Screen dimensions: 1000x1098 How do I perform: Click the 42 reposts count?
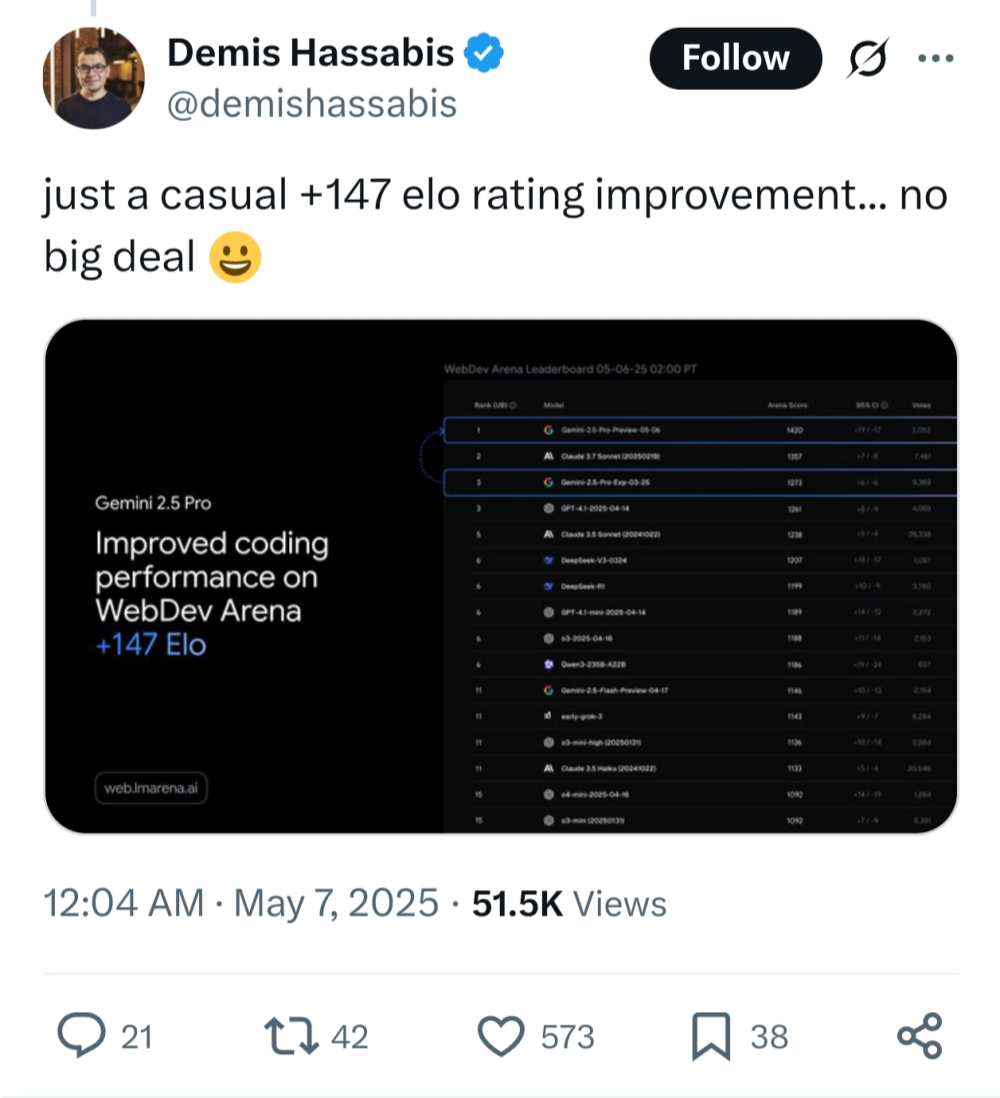click(x=349, y=1037)
